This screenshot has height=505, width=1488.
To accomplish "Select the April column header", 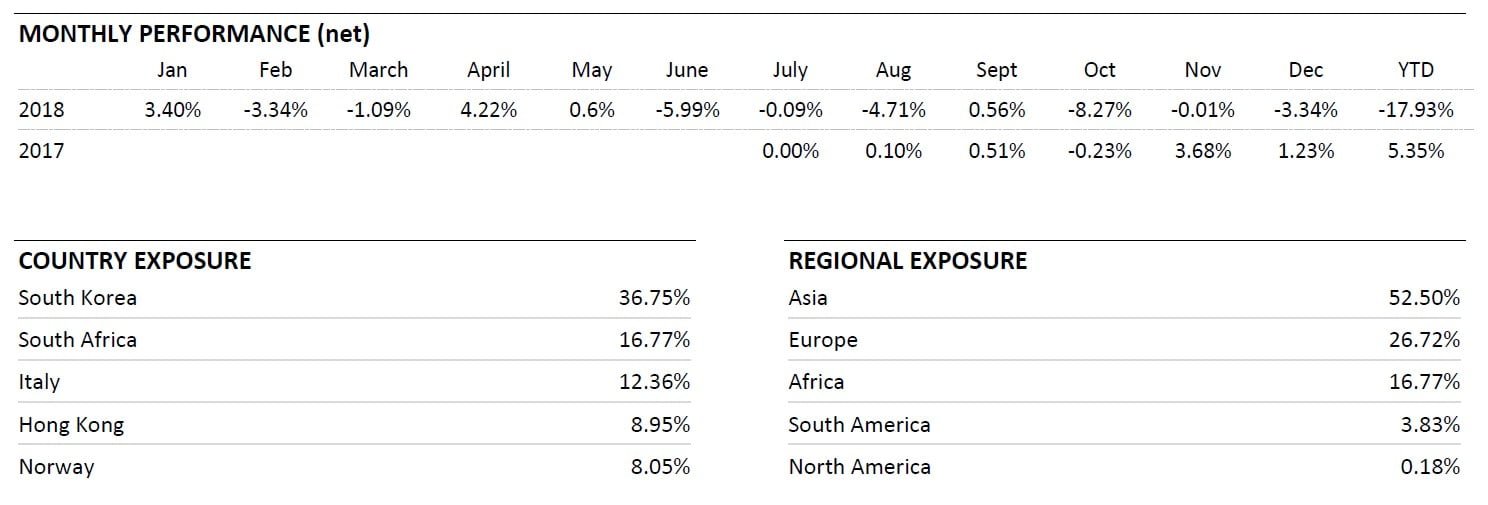I will coord(488,70).
